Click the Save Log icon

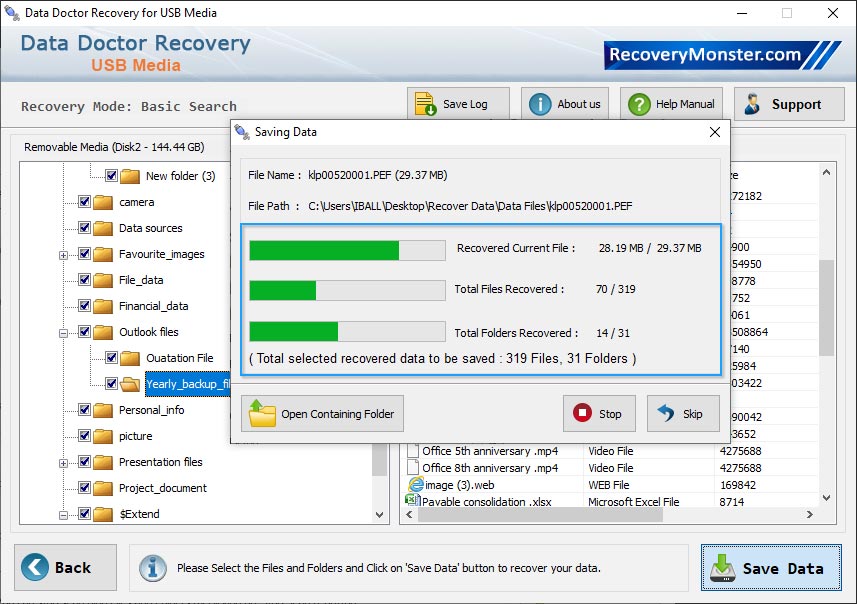pos(423,103)
